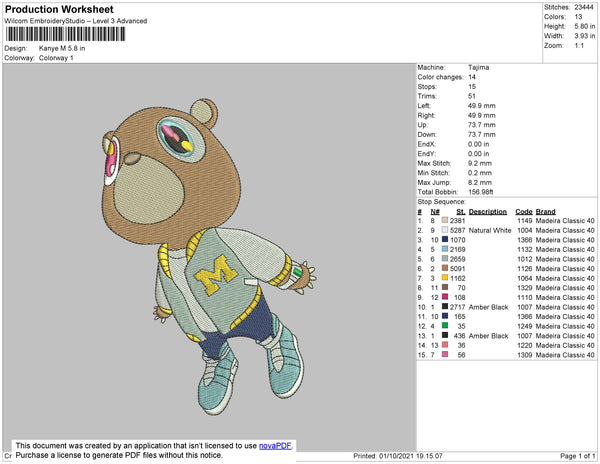Click the Kanye bear embroidery design preview
600x464 pixels.
point(209,257)
